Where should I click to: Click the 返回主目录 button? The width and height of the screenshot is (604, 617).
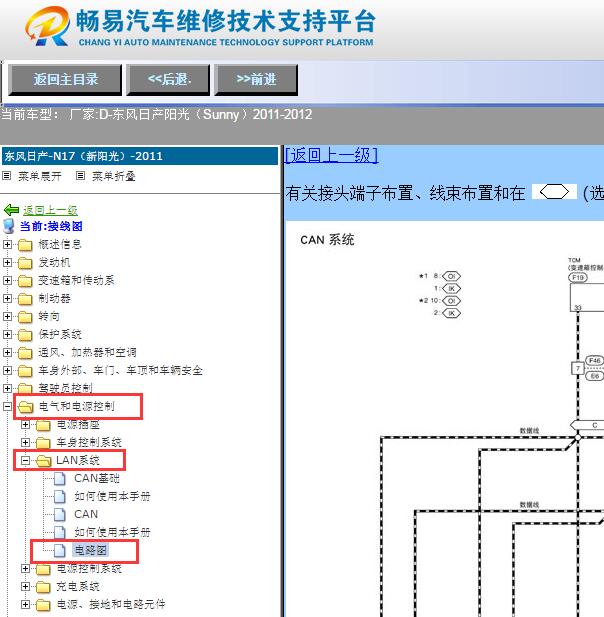65,80
